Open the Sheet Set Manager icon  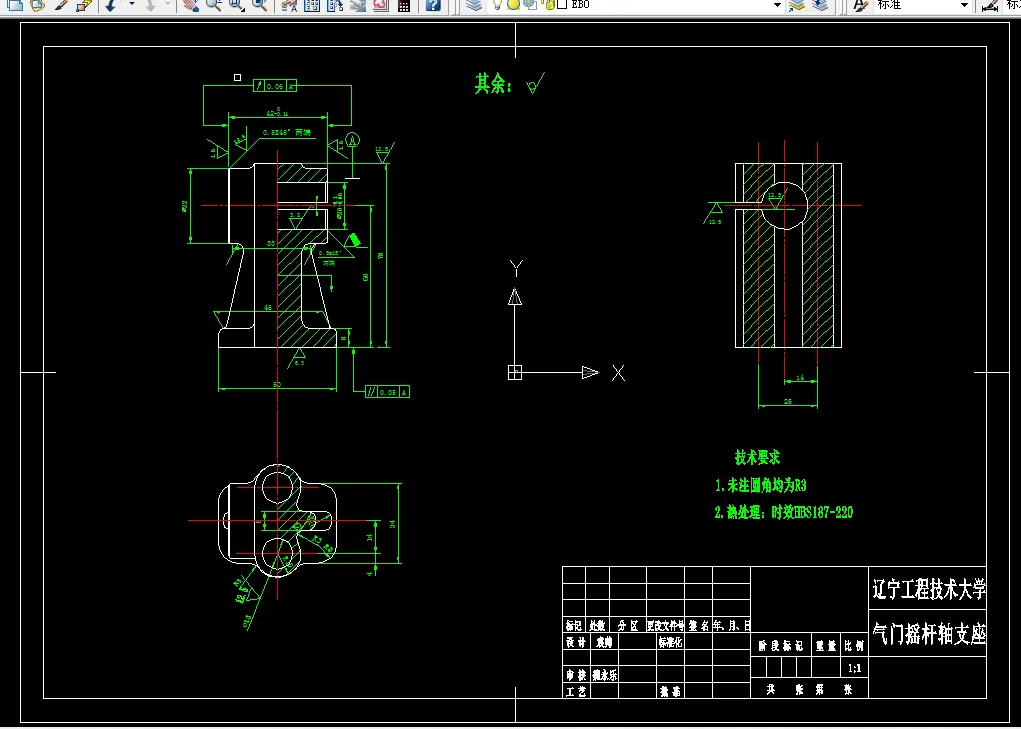pos(357,5)
